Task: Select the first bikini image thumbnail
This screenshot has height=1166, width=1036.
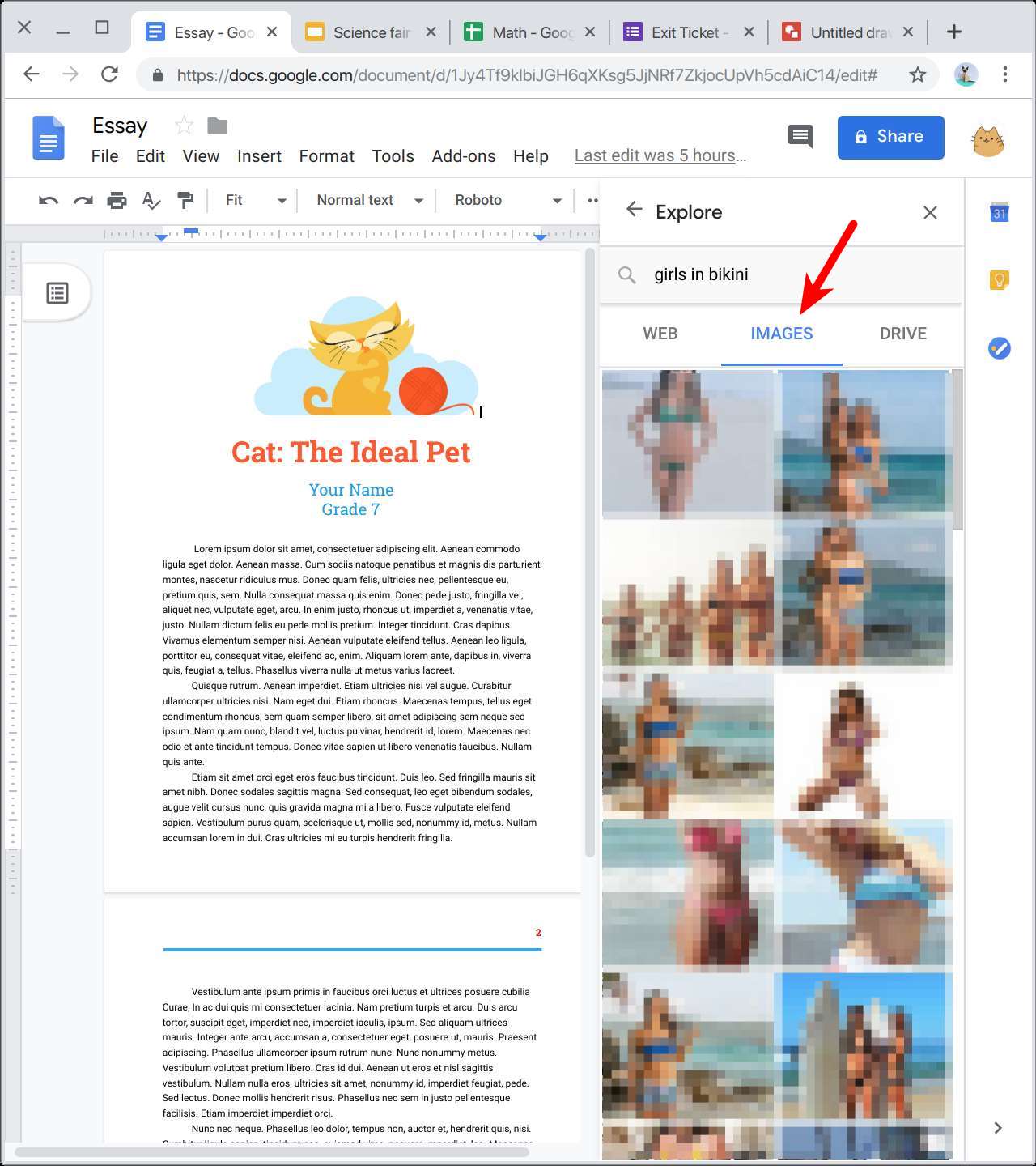Action: 687,444
